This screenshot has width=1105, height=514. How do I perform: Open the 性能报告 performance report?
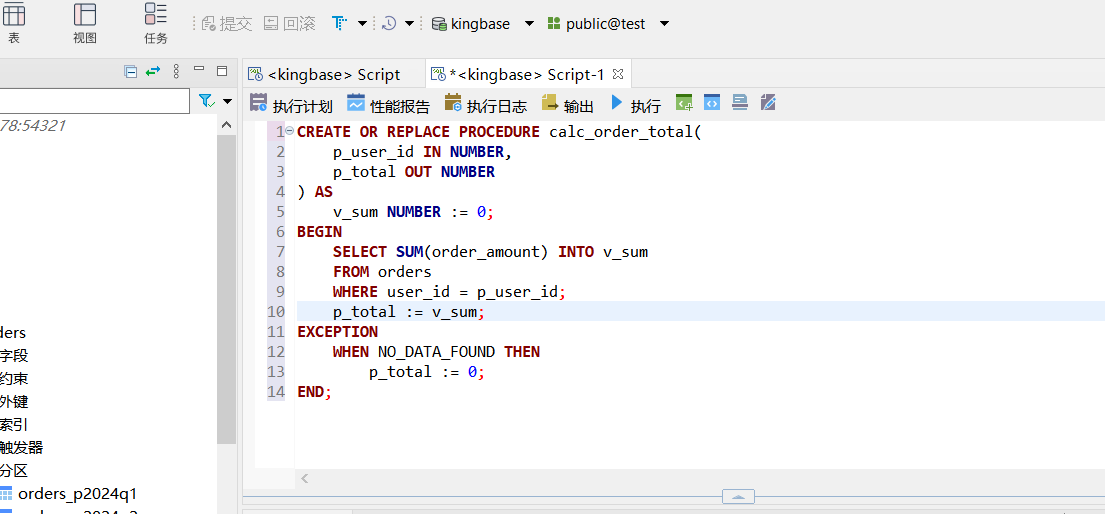pyautogui.click(x=388, y=104)
